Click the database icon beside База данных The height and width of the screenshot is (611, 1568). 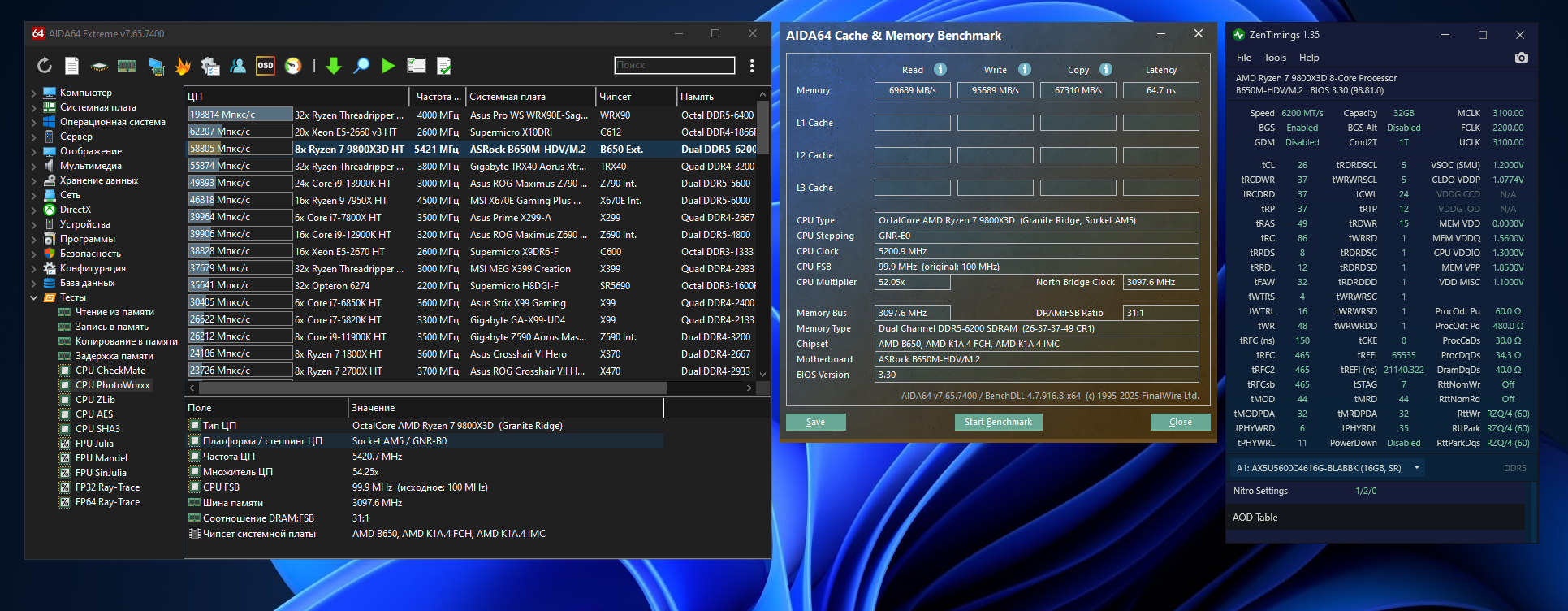pos(50,283)
